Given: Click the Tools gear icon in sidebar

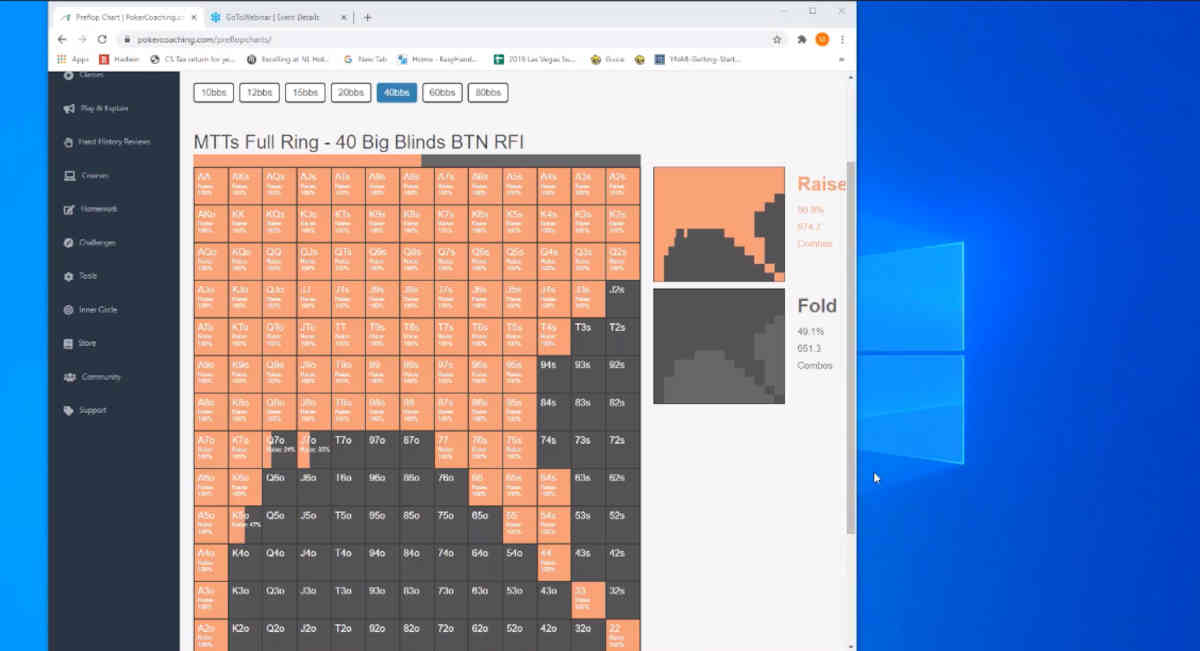Looking at the screenshot, I should tap(69, 276).
